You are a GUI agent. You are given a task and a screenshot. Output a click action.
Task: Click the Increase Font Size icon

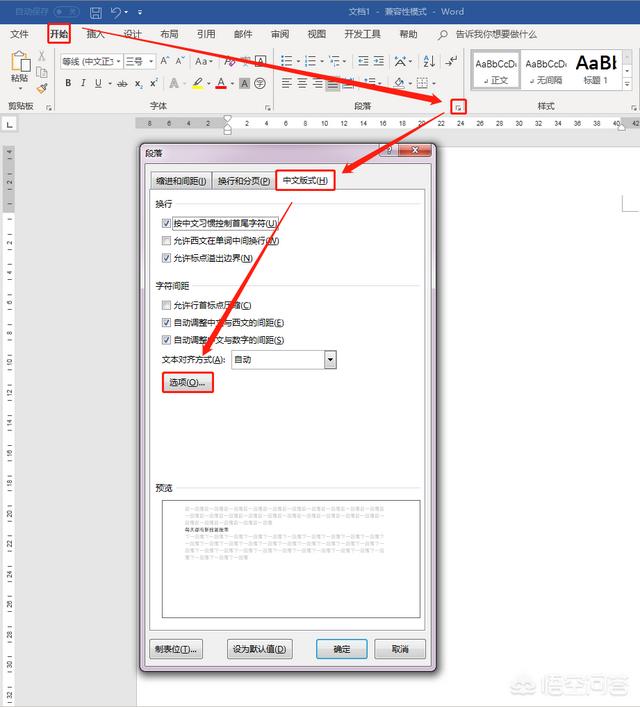165,61
